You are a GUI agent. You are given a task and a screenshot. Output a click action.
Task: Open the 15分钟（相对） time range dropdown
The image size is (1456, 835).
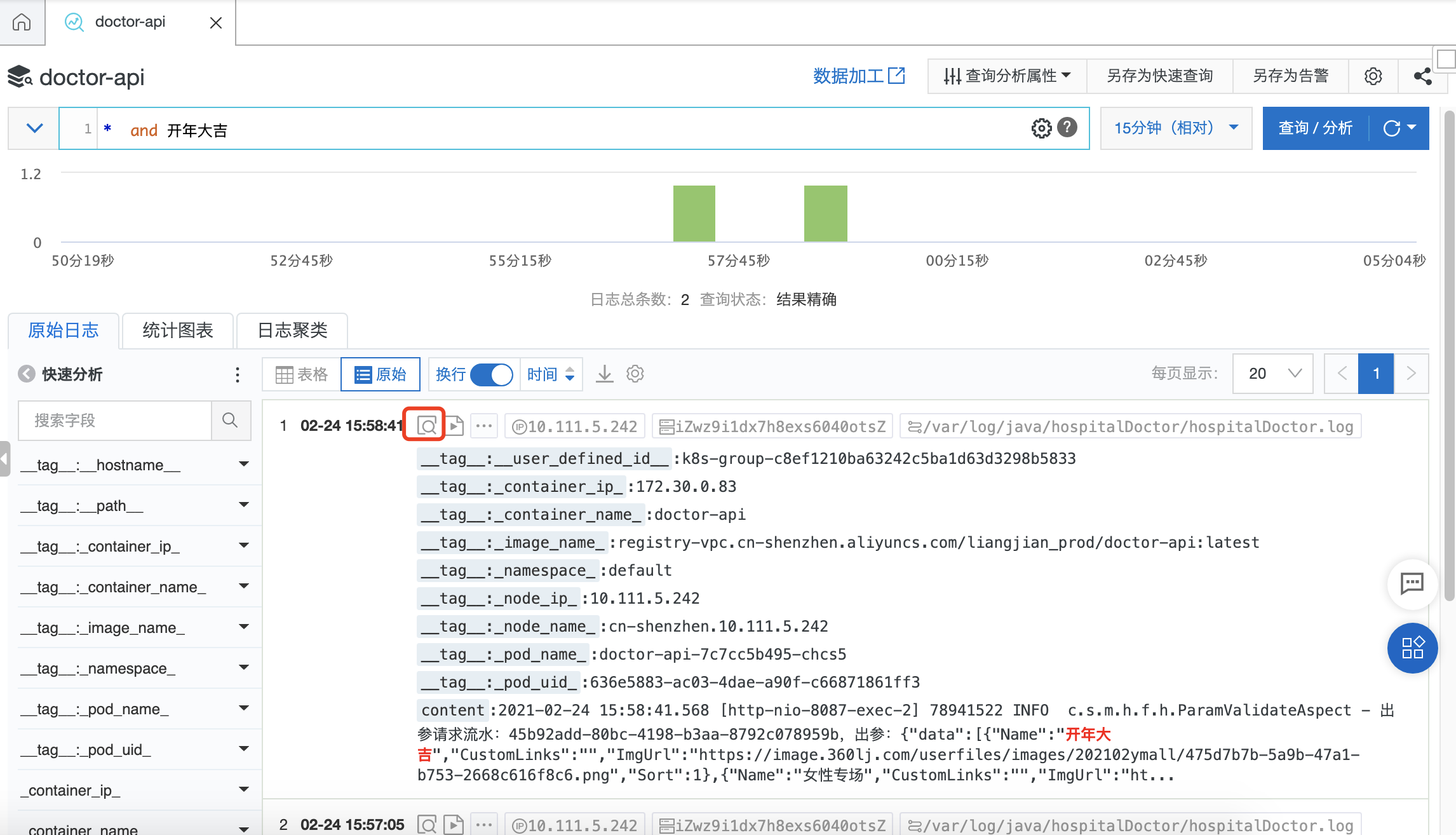pyautogui.click(x=1175, y=128)
